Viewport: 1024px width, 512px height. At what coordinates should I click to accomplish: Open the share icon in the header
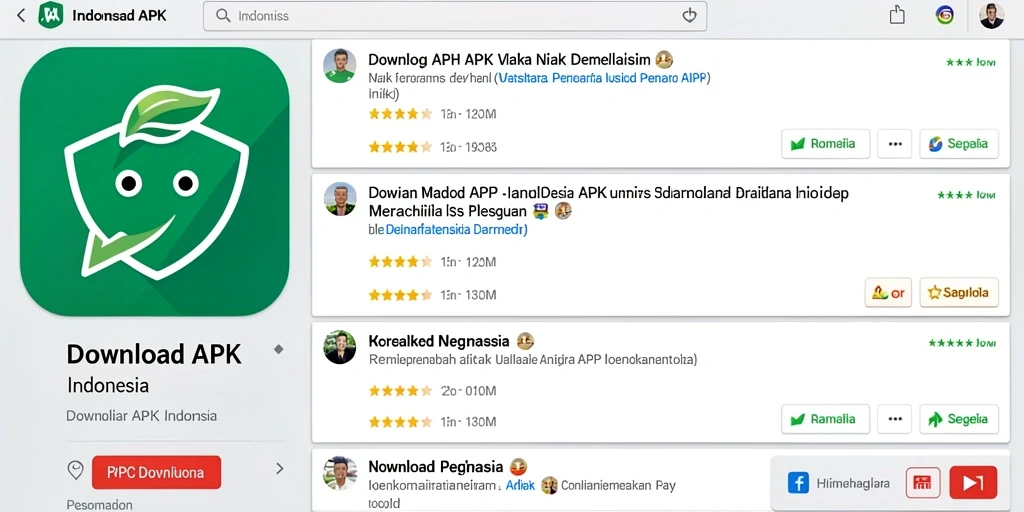897,15
